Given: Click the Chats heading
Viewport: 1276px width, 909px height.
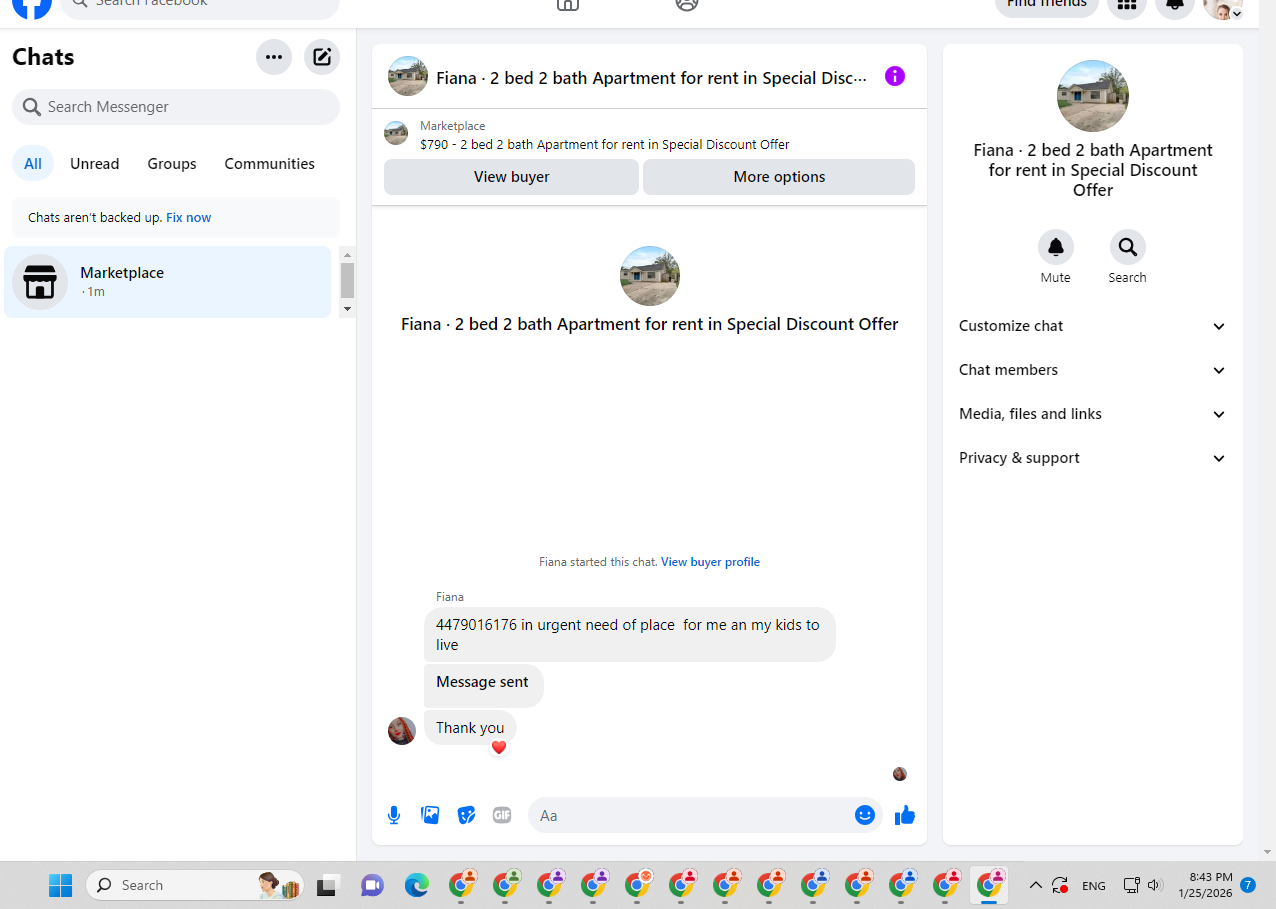Looking at the screenshot, I should tap(43, 57).
